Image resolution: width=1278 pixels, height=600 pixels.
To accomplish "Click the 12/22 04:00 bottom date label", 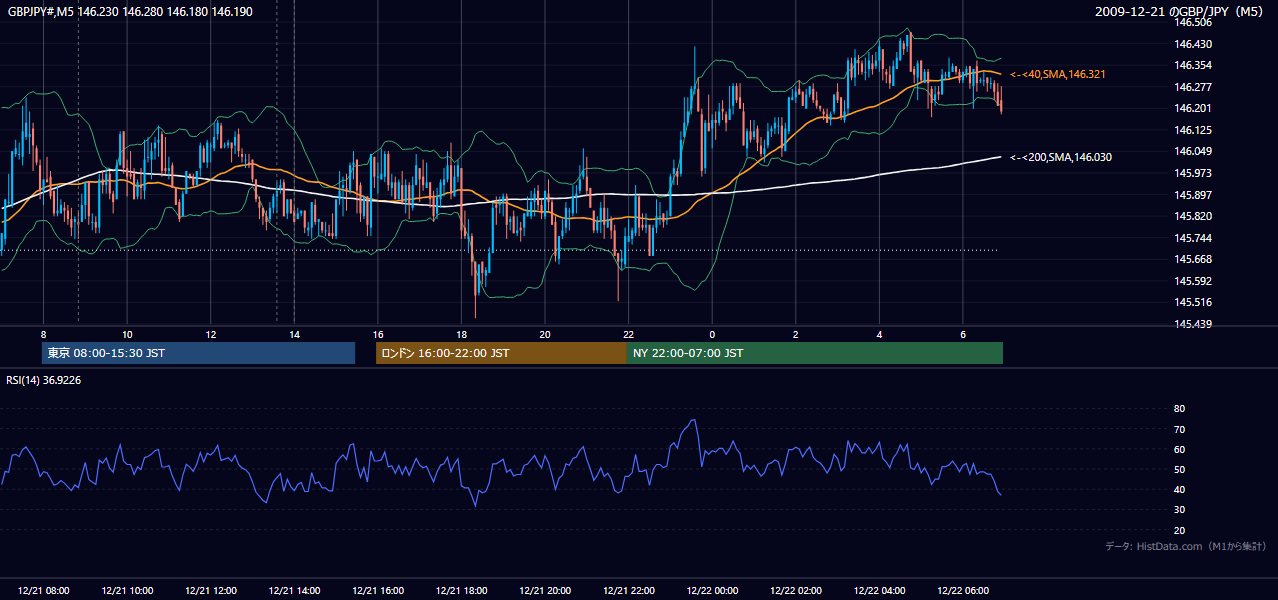I will pyautogui.click(x=879, y=591).
